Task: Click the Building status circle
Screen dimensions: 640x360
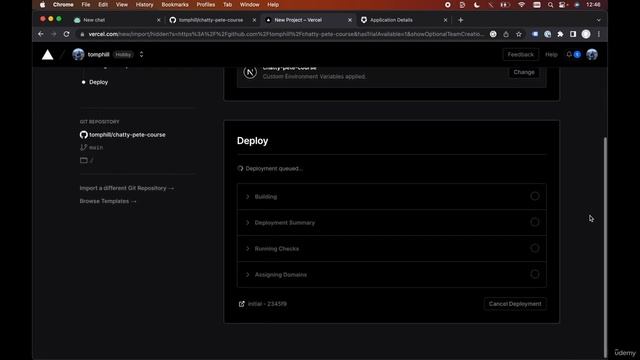Action: tap(535, 196)
